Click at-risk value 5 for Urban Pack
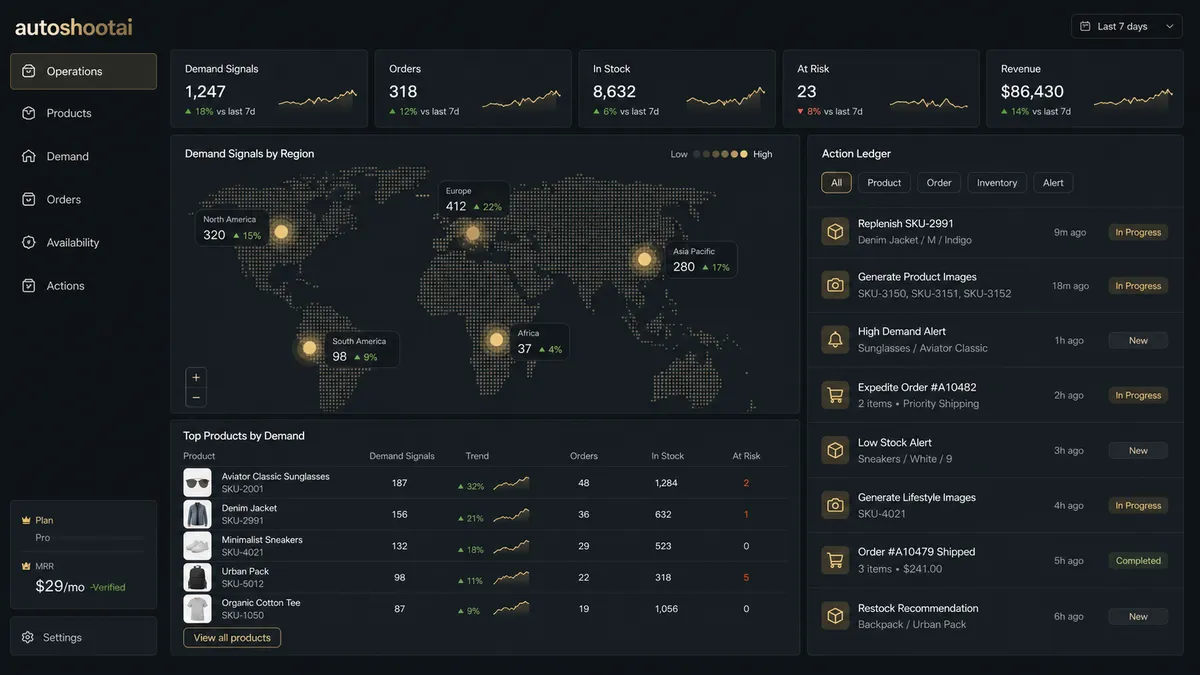 tap(746, 578)
